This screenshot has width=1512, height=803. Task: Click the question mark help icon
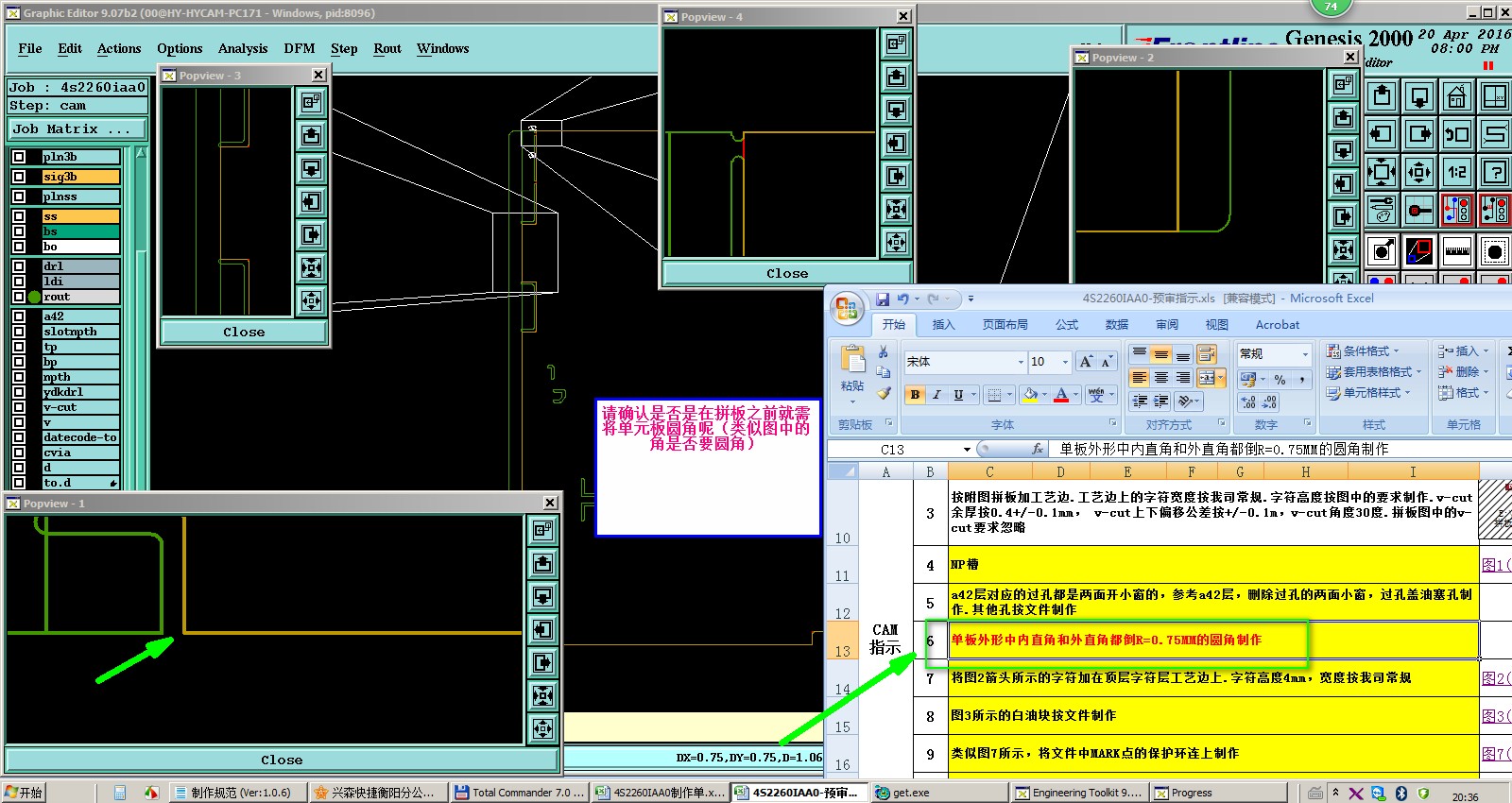1494,171
